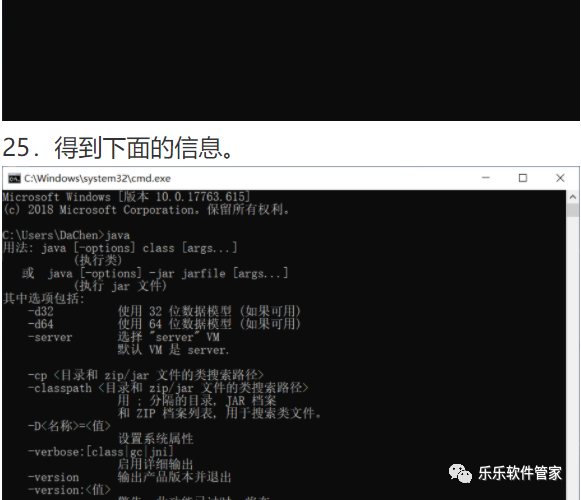
Task: Click the '-classpath' option line
Action: pyautogui.click(x=168, y=388)
